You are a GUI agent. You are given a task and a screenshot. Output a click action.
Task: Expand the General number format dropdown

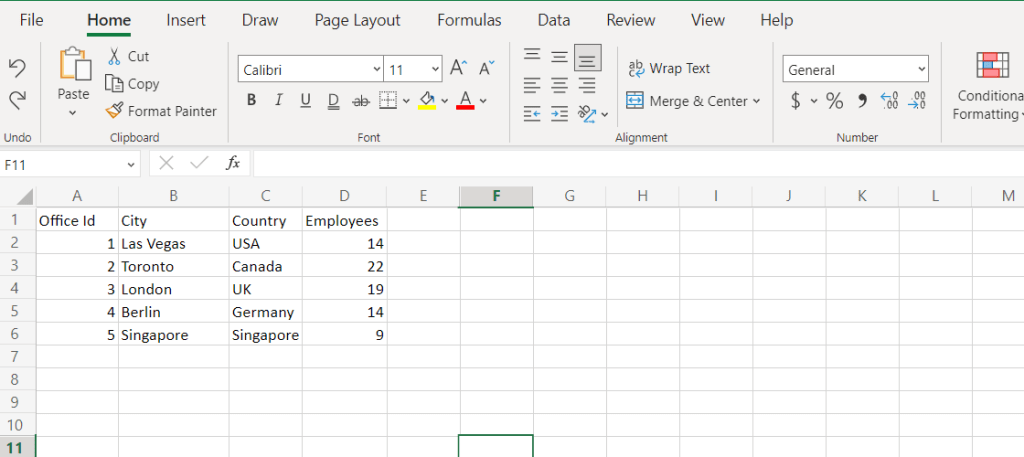pyautogui.click(x=921, y=70)
